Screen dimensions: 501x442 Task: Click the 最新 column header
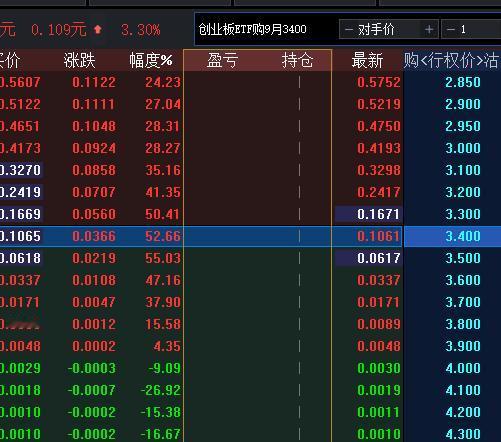tap(367, 61)
